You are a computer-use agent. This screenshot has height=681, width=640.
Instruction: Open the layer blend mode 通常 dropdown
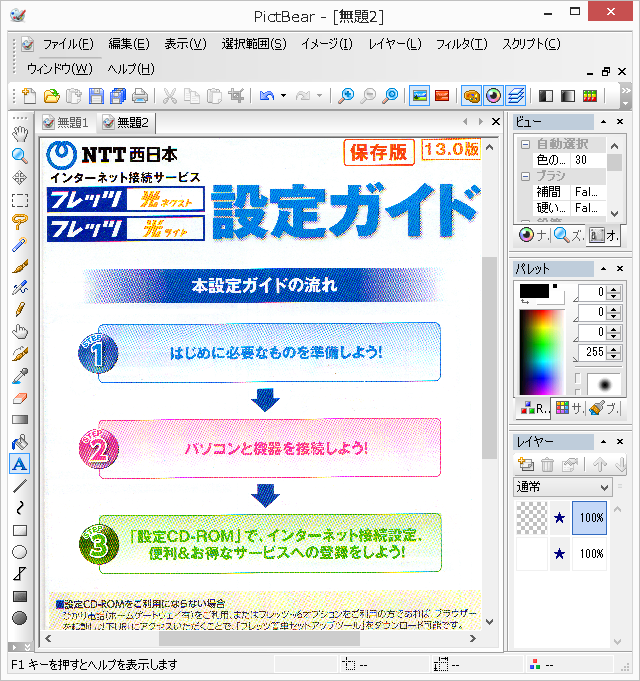[x=563, y=487]
